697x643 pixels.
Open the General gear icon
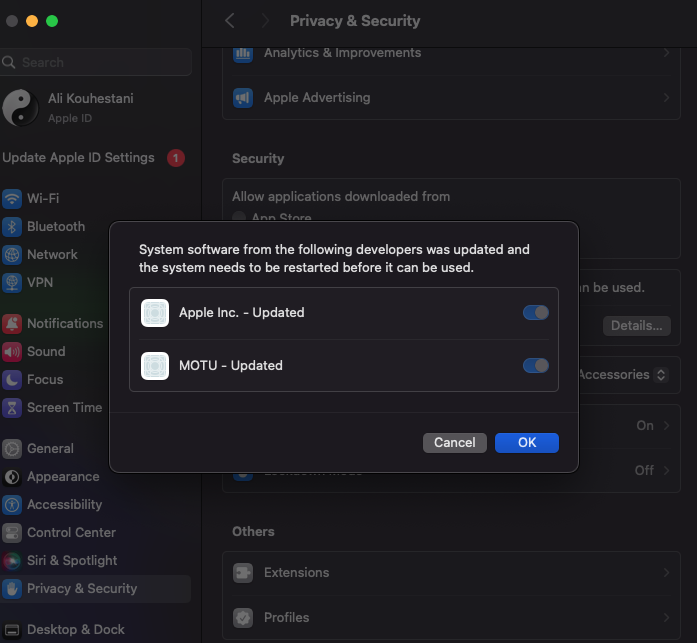click(x=12, y=449)
